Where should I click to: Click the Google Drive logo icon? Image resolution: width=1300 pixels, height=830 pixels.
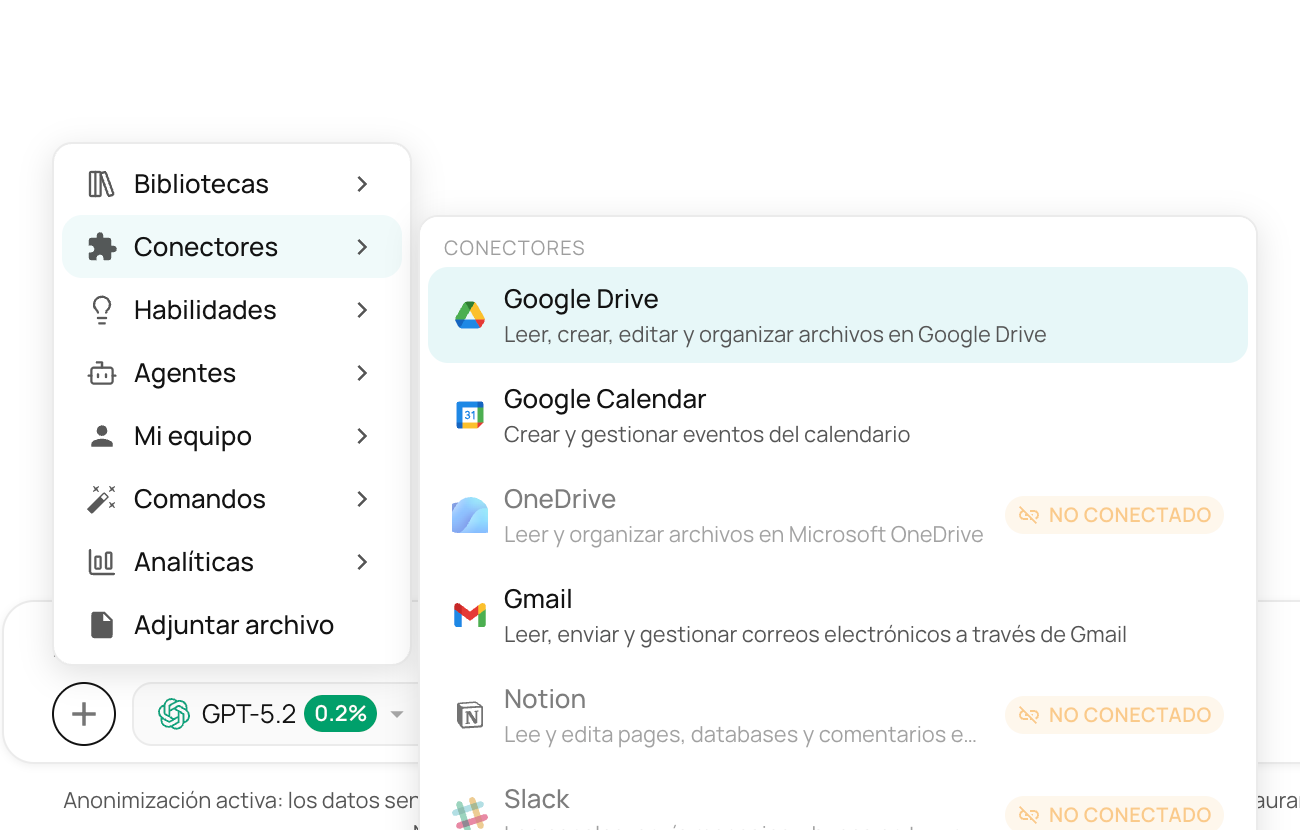point(470,315)
